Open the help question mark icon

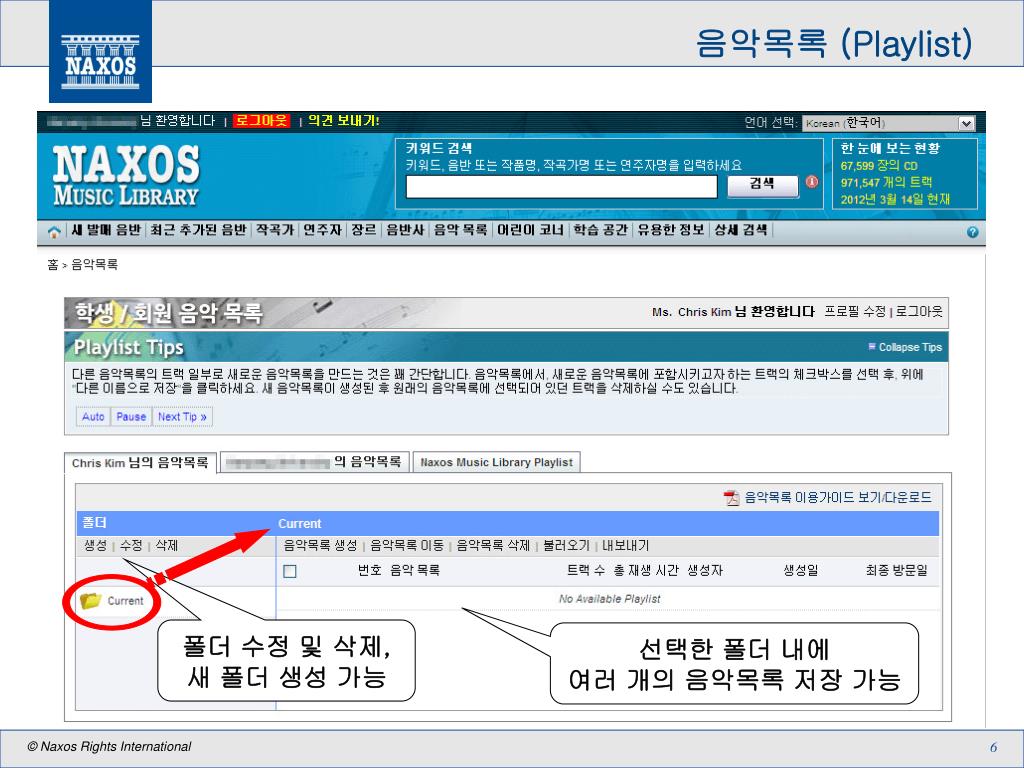pyautogui.click(x=972, y=232)
